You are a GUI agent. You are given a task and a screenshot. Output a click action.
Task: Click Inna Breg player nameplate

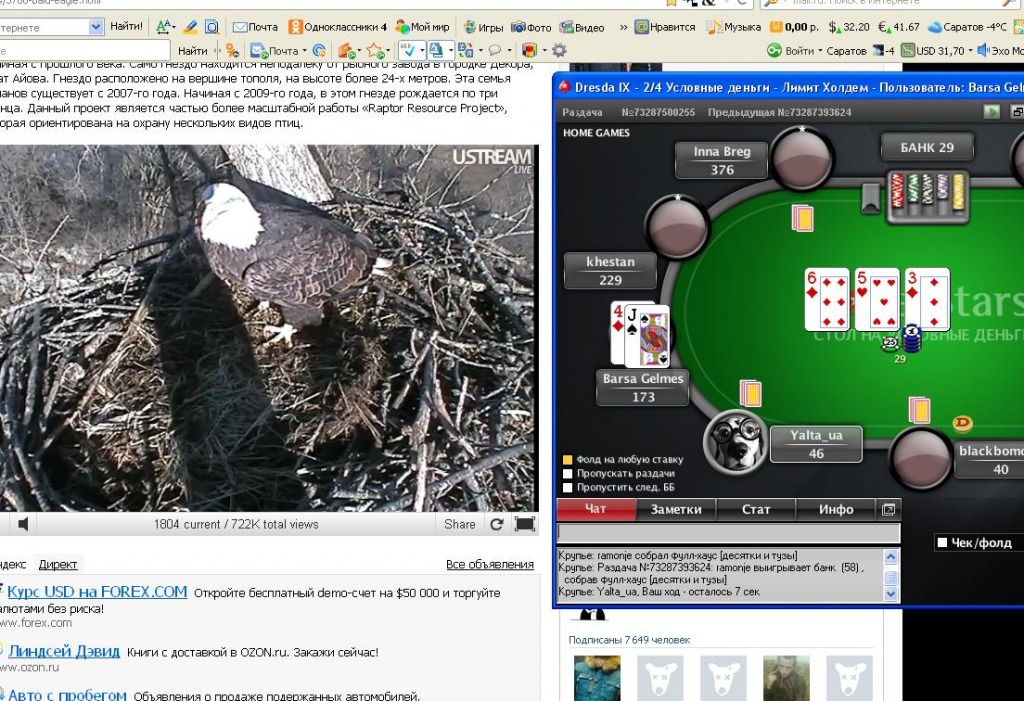click(722, 160)
